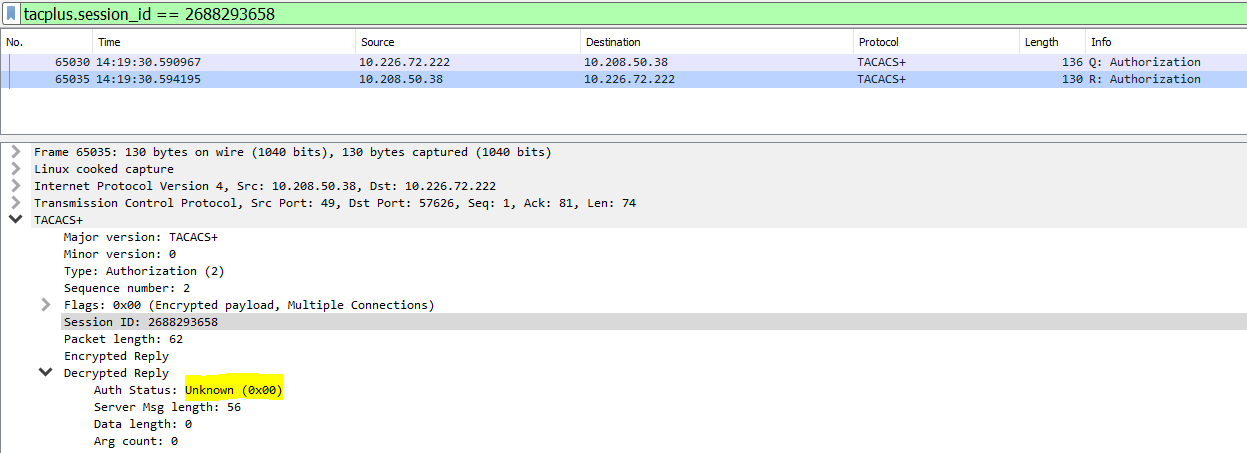This screenshot has height=453, width=1247.
Task: Expand Transmission Control Protocol node
Action: pyautogui.click(x=15, y=203)
